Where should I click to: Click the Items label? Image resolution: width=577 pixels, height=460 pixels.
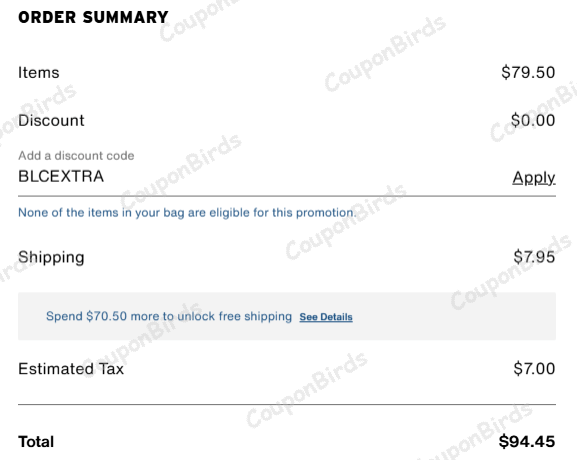point(39,72)
